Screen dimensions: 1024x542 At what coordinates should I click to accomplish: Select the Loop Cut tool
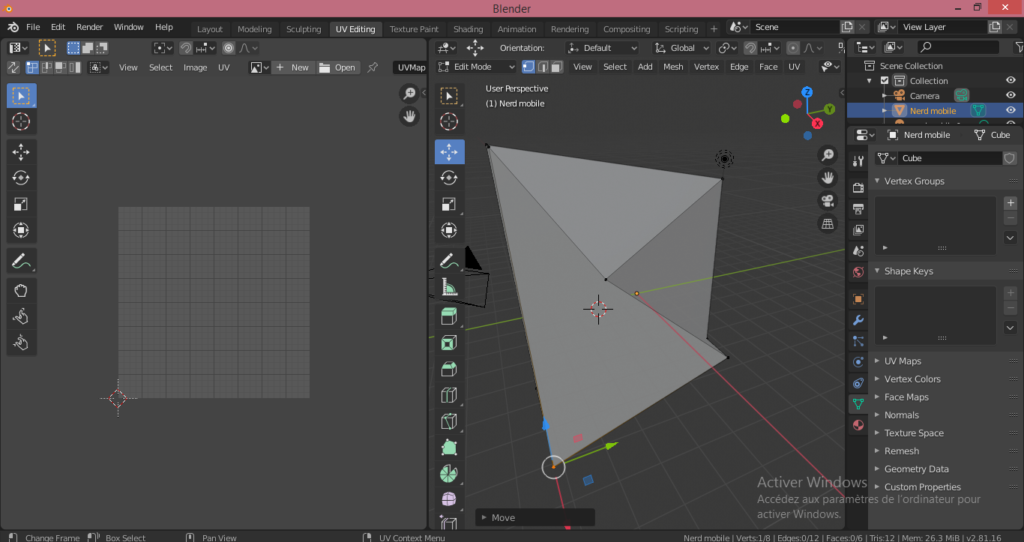[449, 395]
